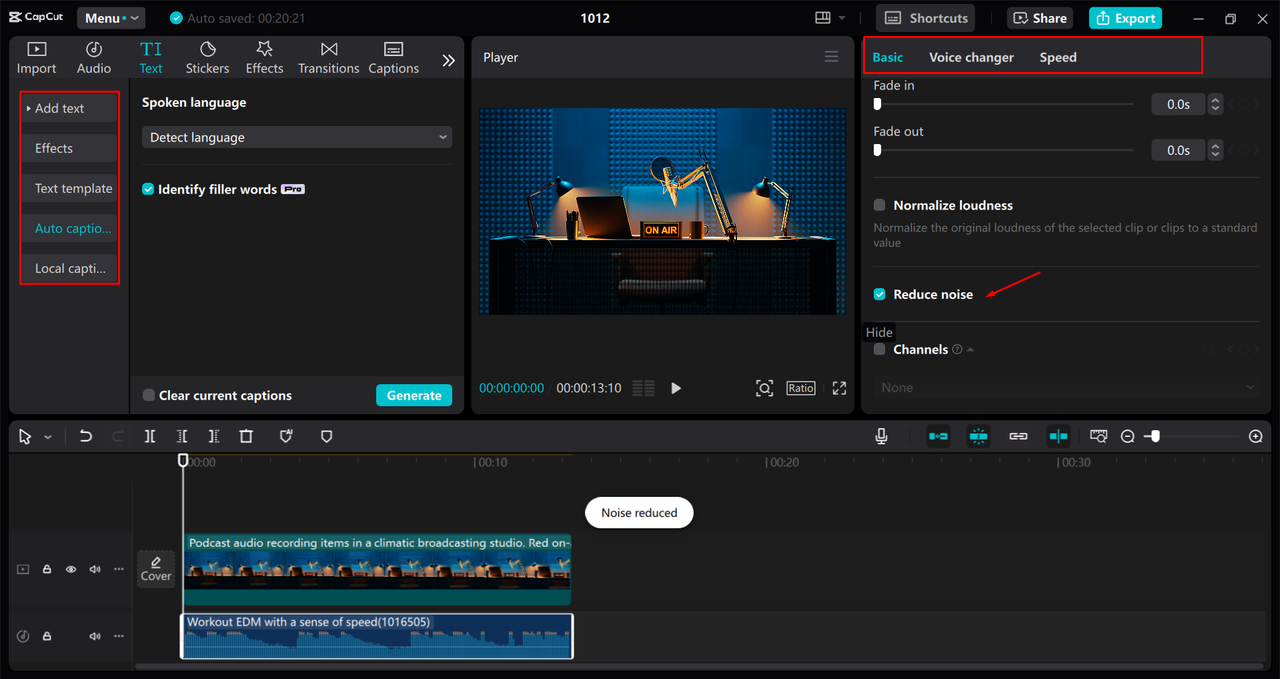Viewport: 1280px width, 679px height.
Task: Expand more tools with double-chevron icon
Action: pyautogui.click(x=448, y=60)
